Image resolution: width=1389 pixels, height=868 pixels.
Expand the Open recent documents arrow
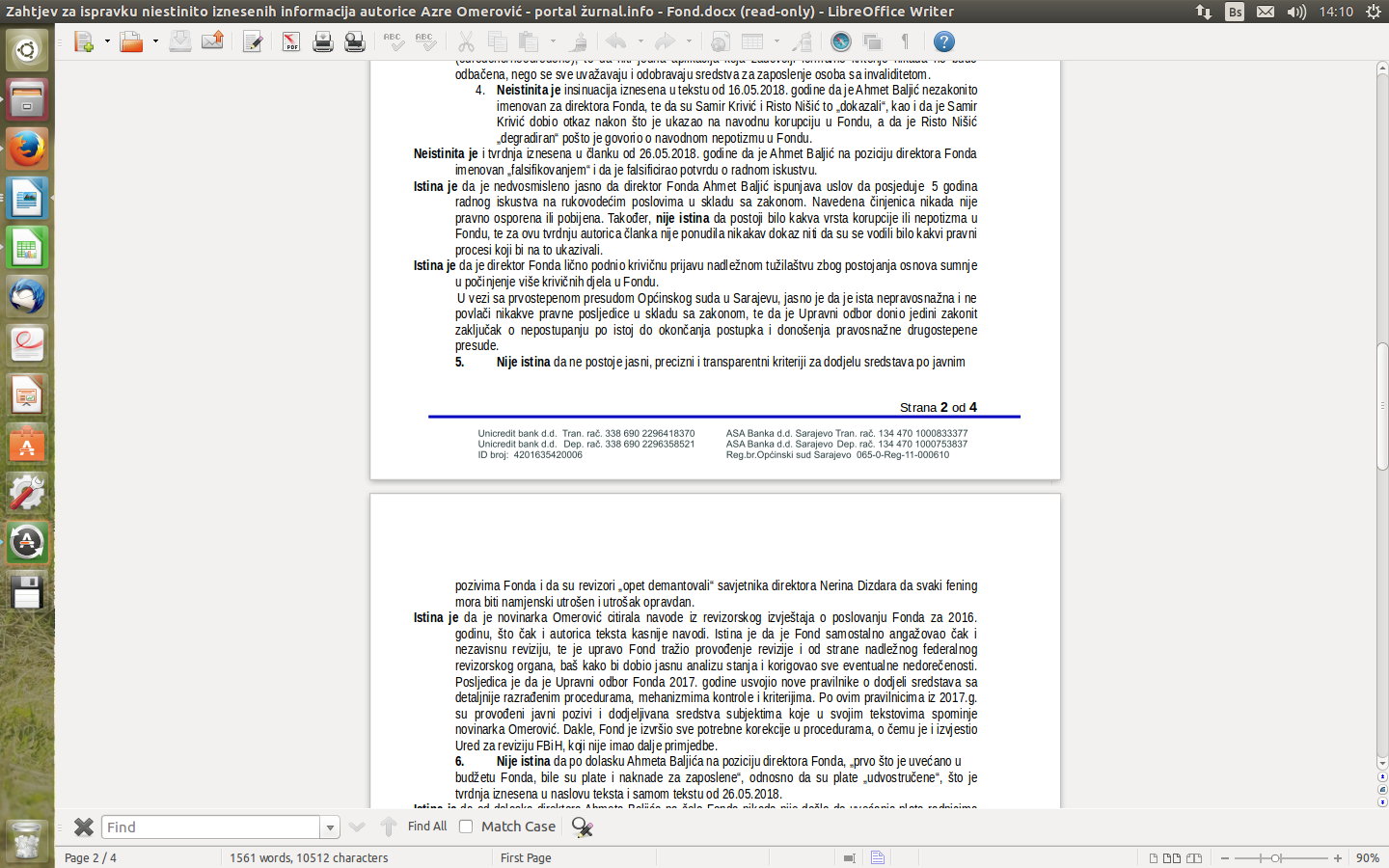155,41
